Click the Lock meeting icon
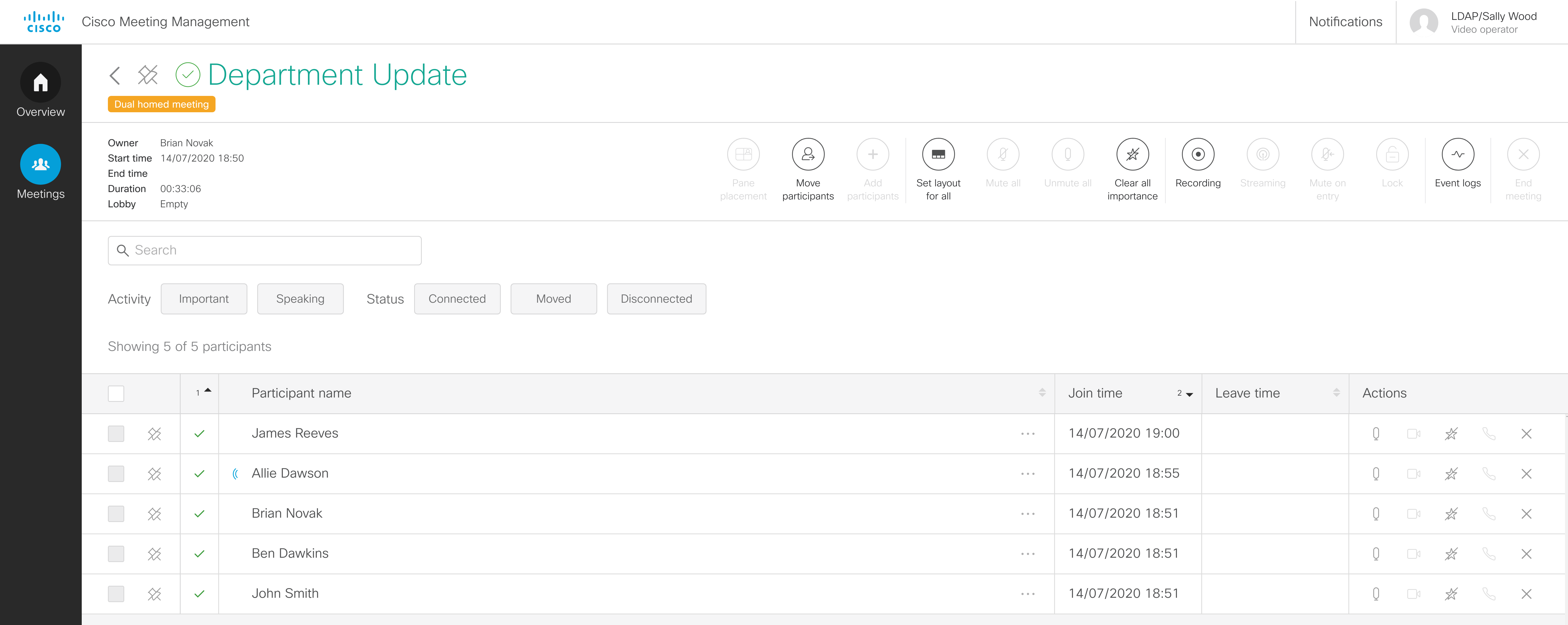 (1392, 154)
